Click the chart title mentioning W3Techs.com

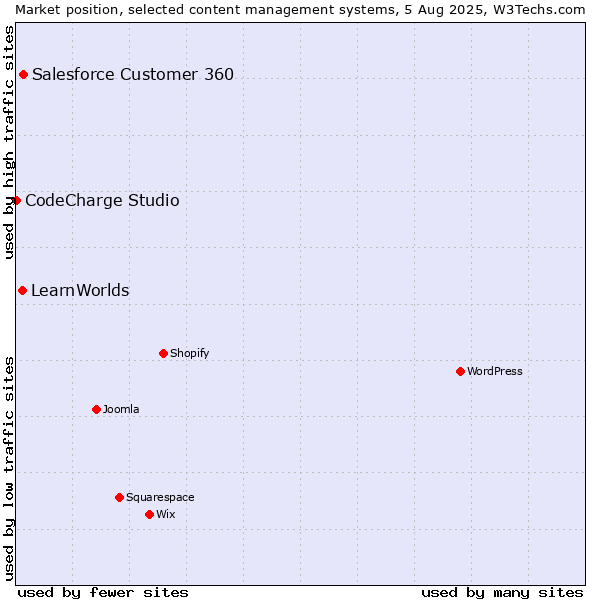(x=300, y=10)
